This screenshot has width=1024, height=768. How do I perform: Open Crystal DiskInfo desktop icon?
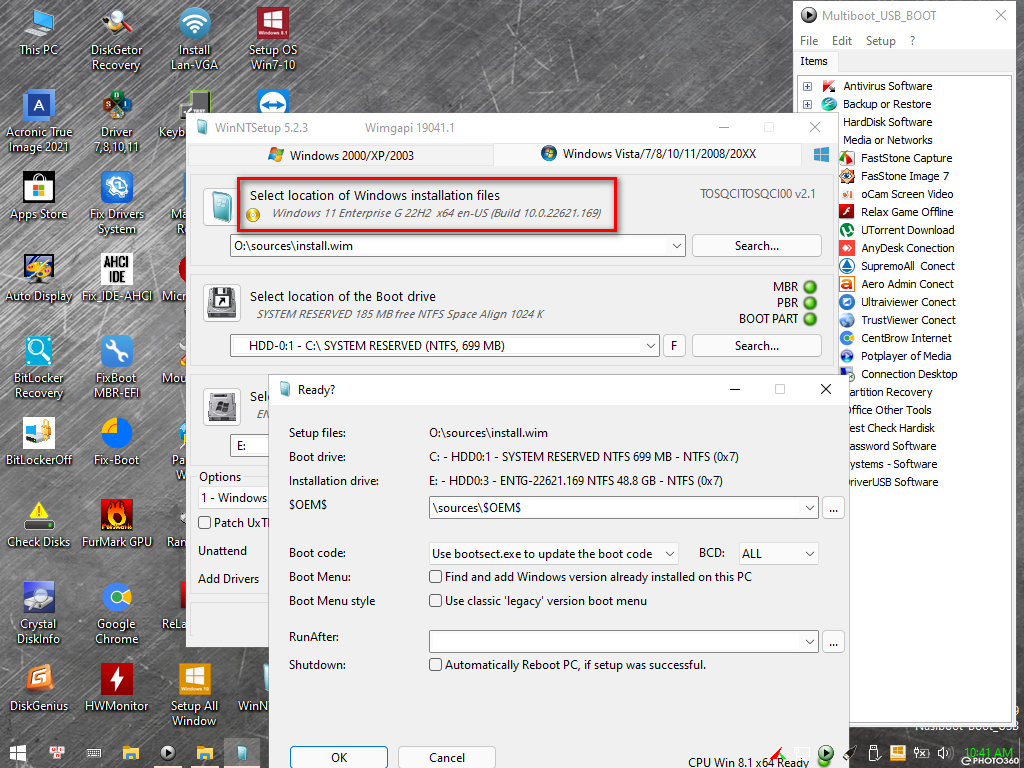[39, 614]
